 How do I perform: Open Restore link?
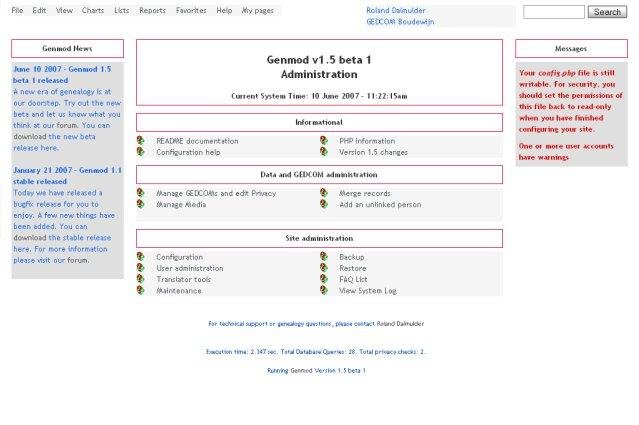(353, 268)
